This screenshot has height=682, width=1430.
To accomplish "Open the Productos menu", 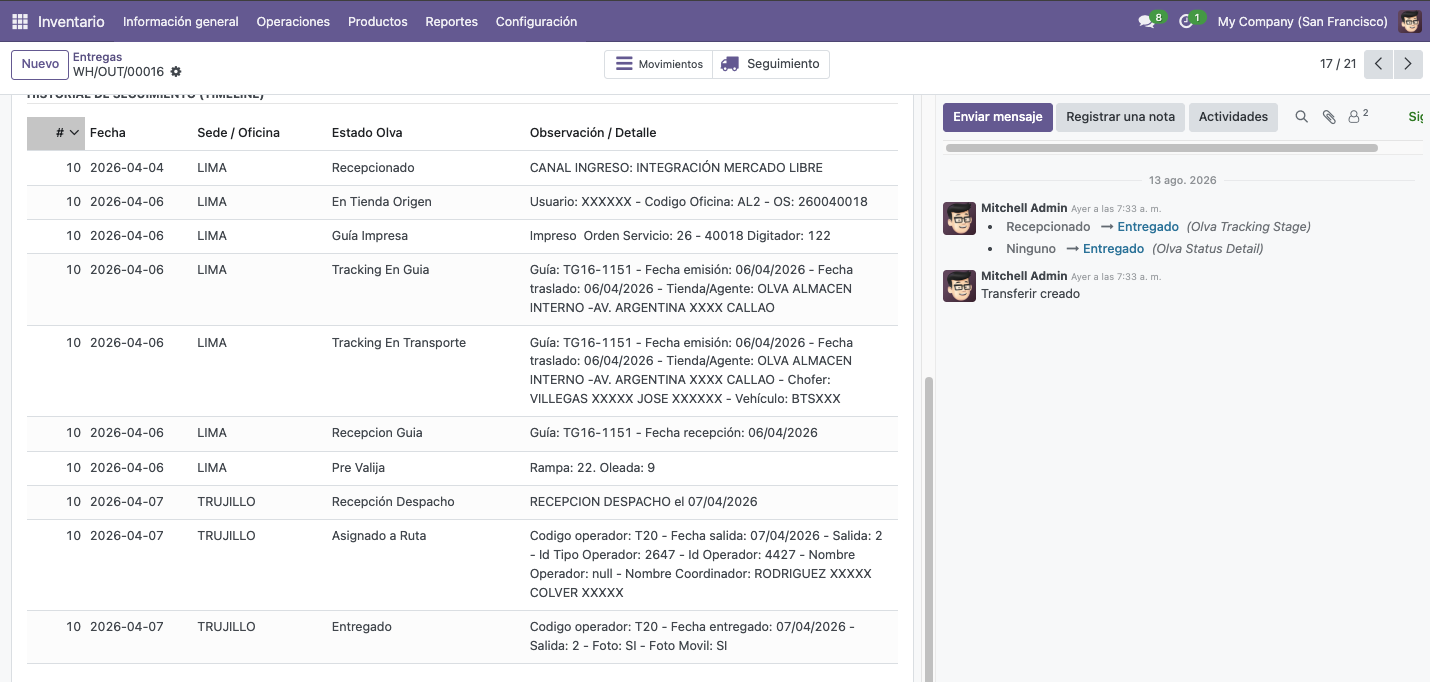I will [378, 21].
